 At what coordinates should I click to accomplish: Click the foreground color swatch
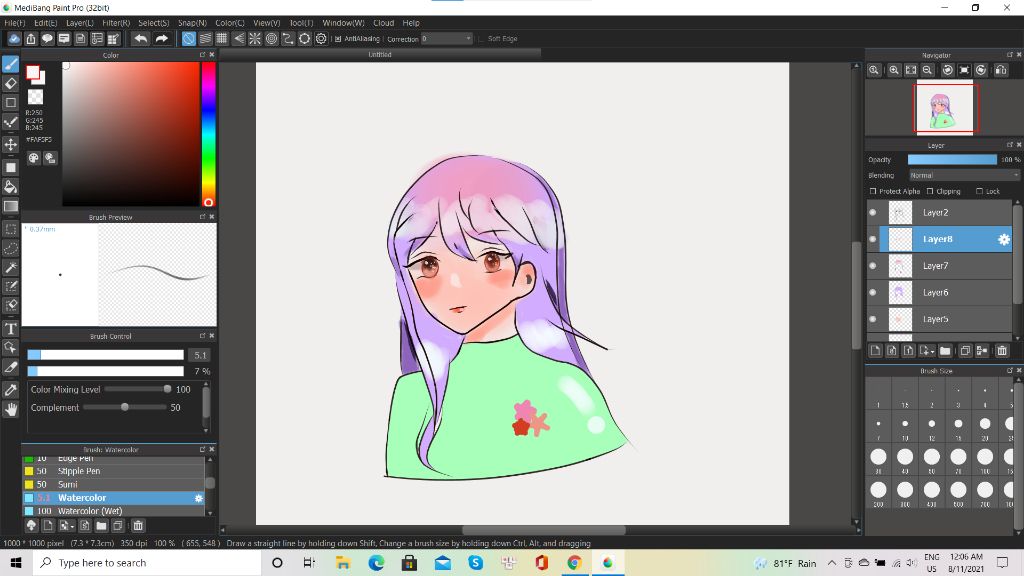point(33,72)
